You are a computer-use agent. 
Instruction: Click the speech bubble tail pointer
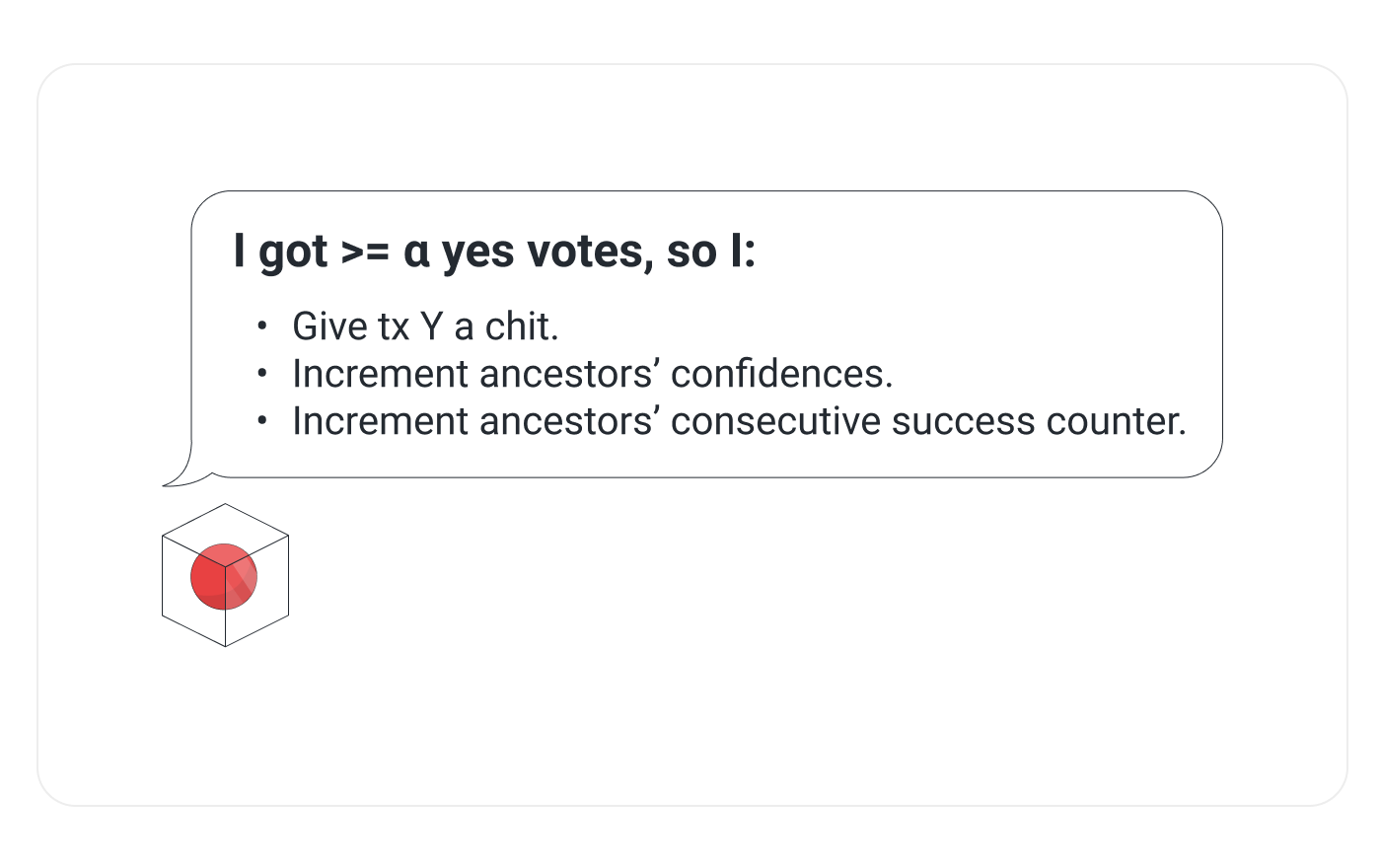(x=183, y=470)
